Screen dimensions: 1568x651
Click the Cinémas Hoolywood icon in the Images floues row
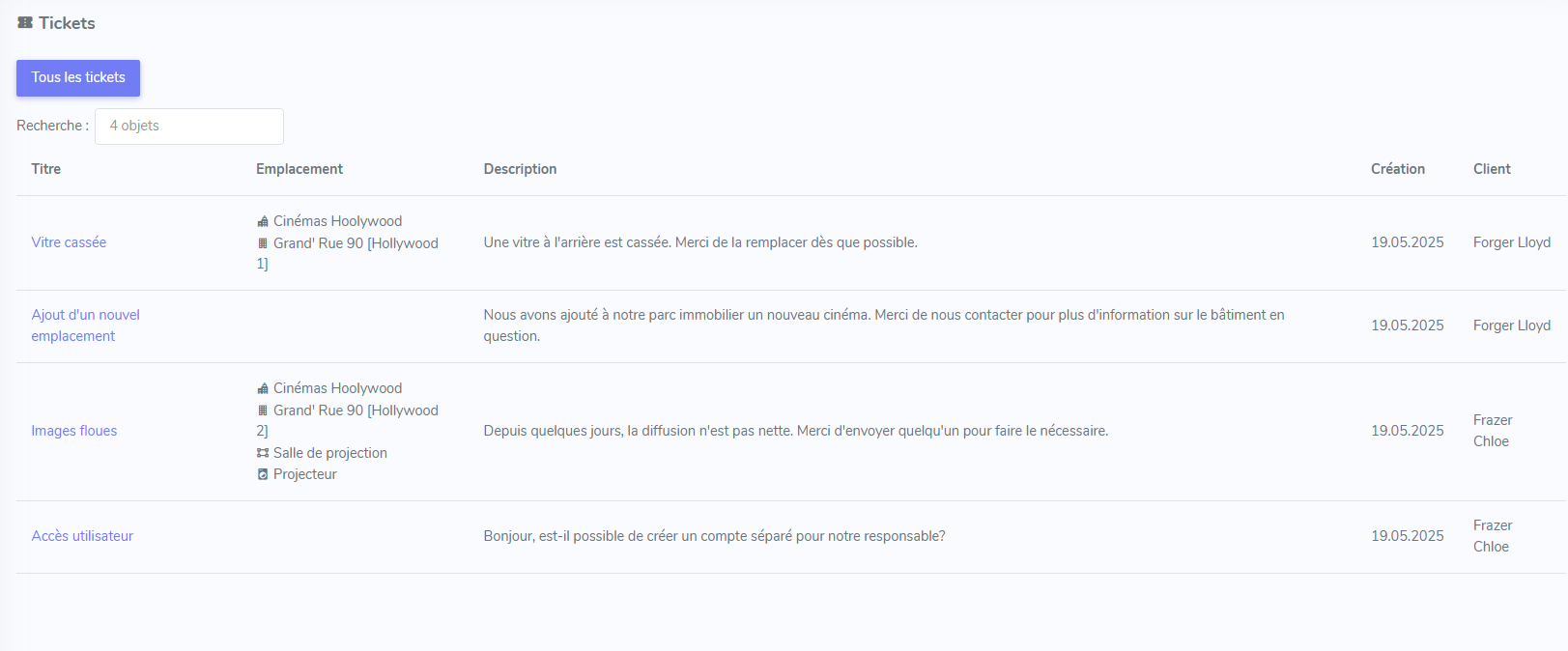click(x=263, y=389)
